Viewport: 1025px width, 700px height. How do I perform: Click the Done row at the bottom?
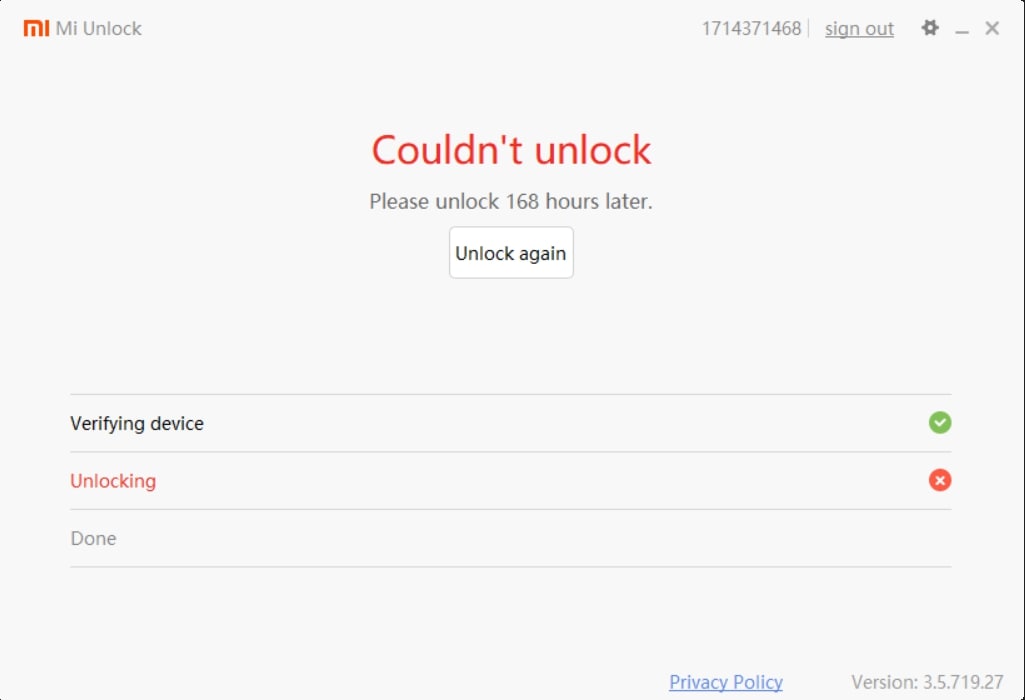[x=511, y=538]
